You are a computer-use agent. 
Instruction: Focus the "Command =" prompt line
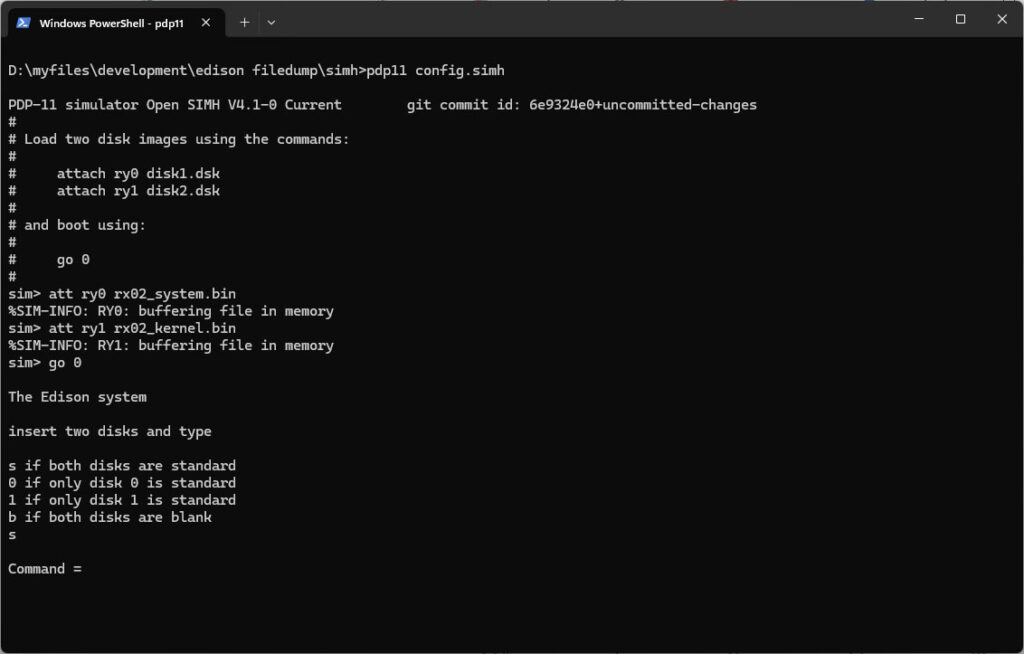(45, 569)
